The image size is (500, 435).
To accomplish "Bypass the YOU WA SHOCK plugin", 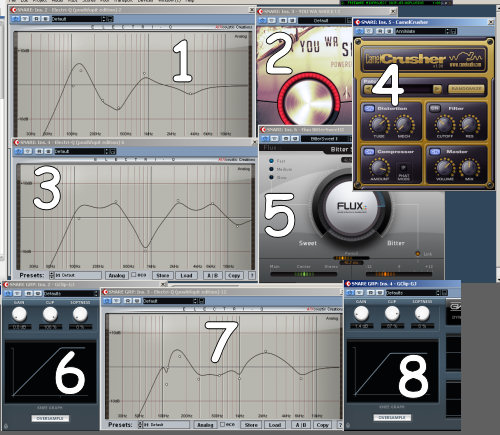I will tap(272, 21).
